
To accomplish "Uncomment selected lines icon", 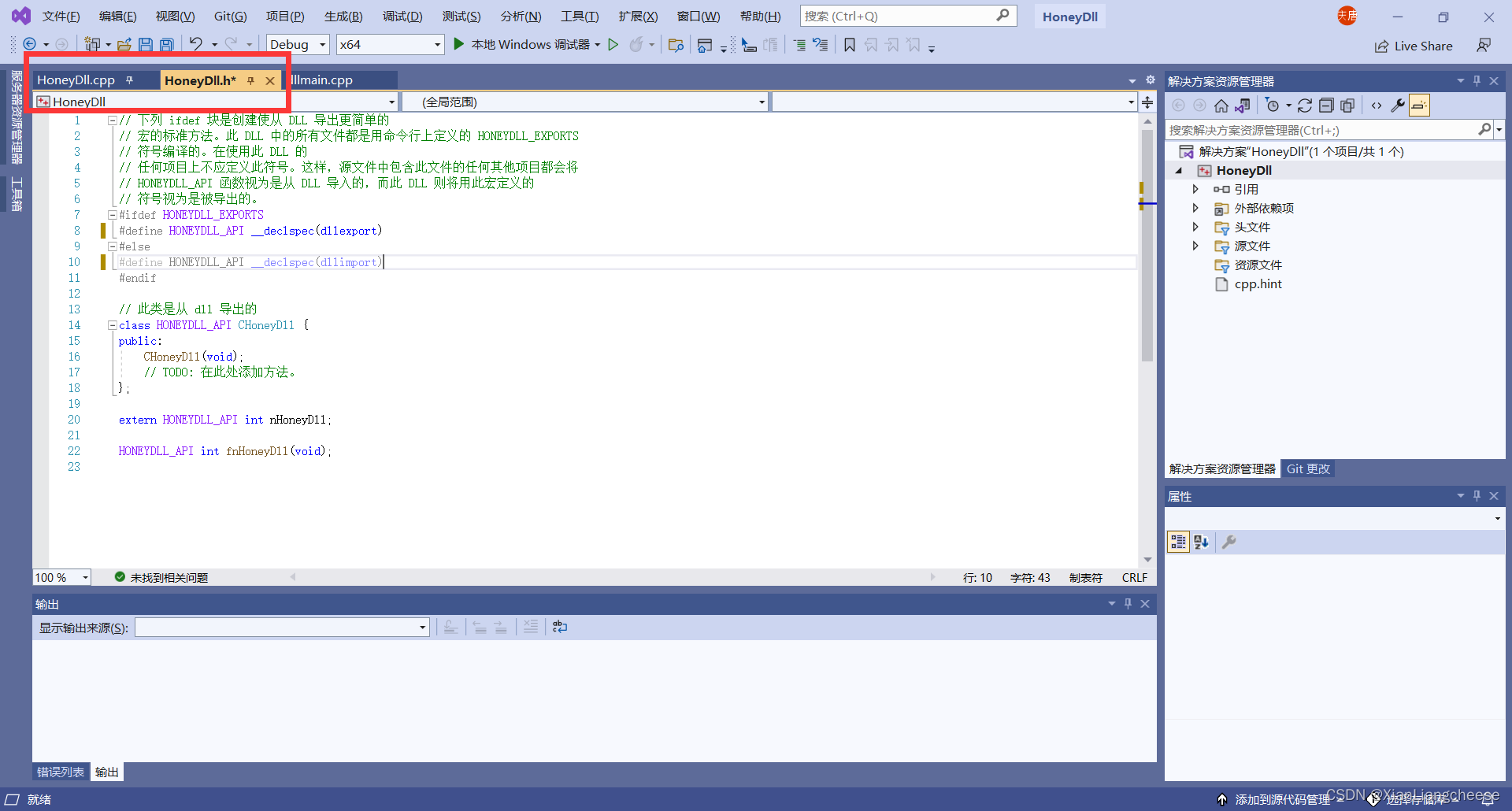I will coord(820,45).
